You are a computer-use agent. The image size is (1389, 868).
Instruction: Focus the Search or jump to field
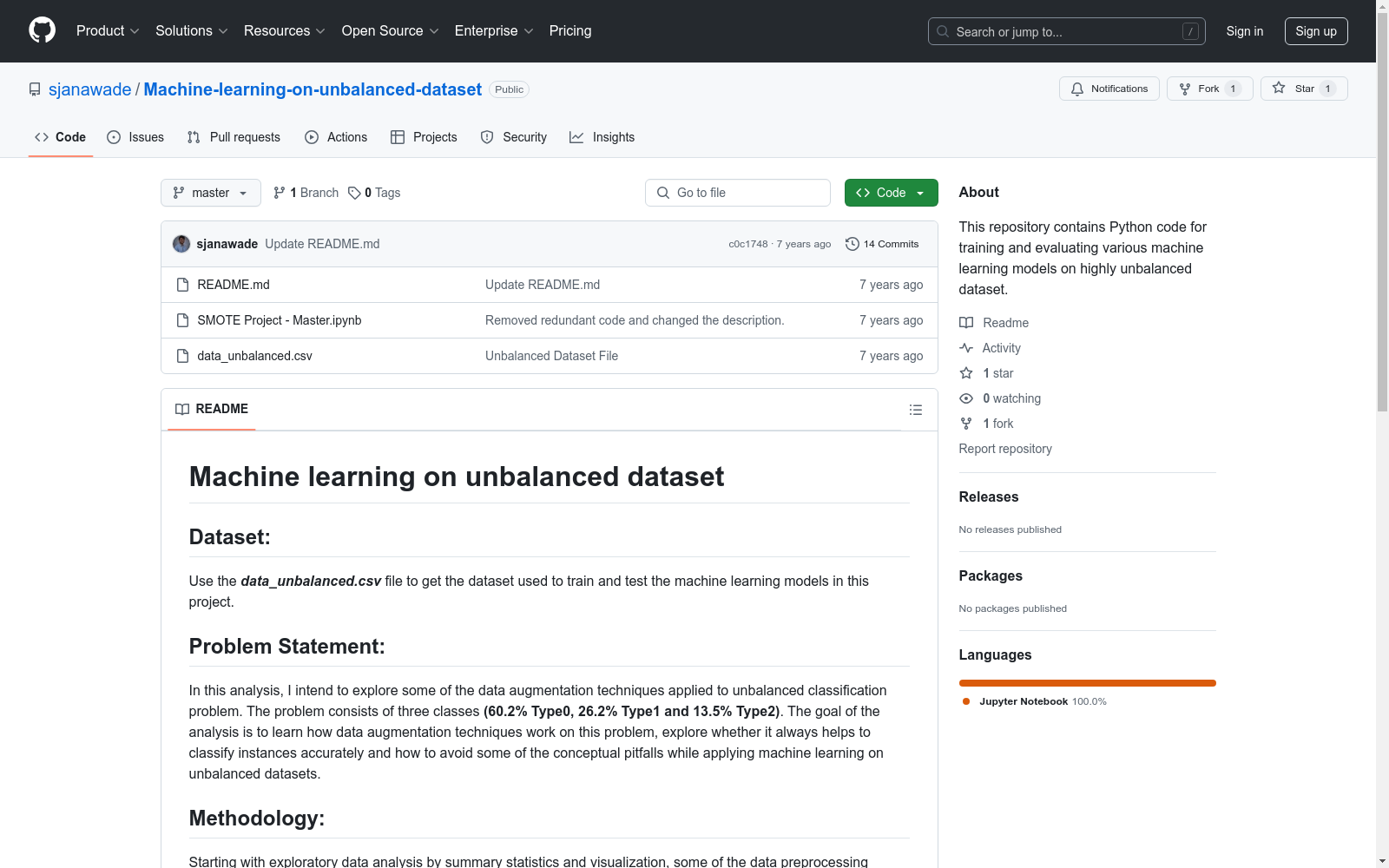(1066, 31)
